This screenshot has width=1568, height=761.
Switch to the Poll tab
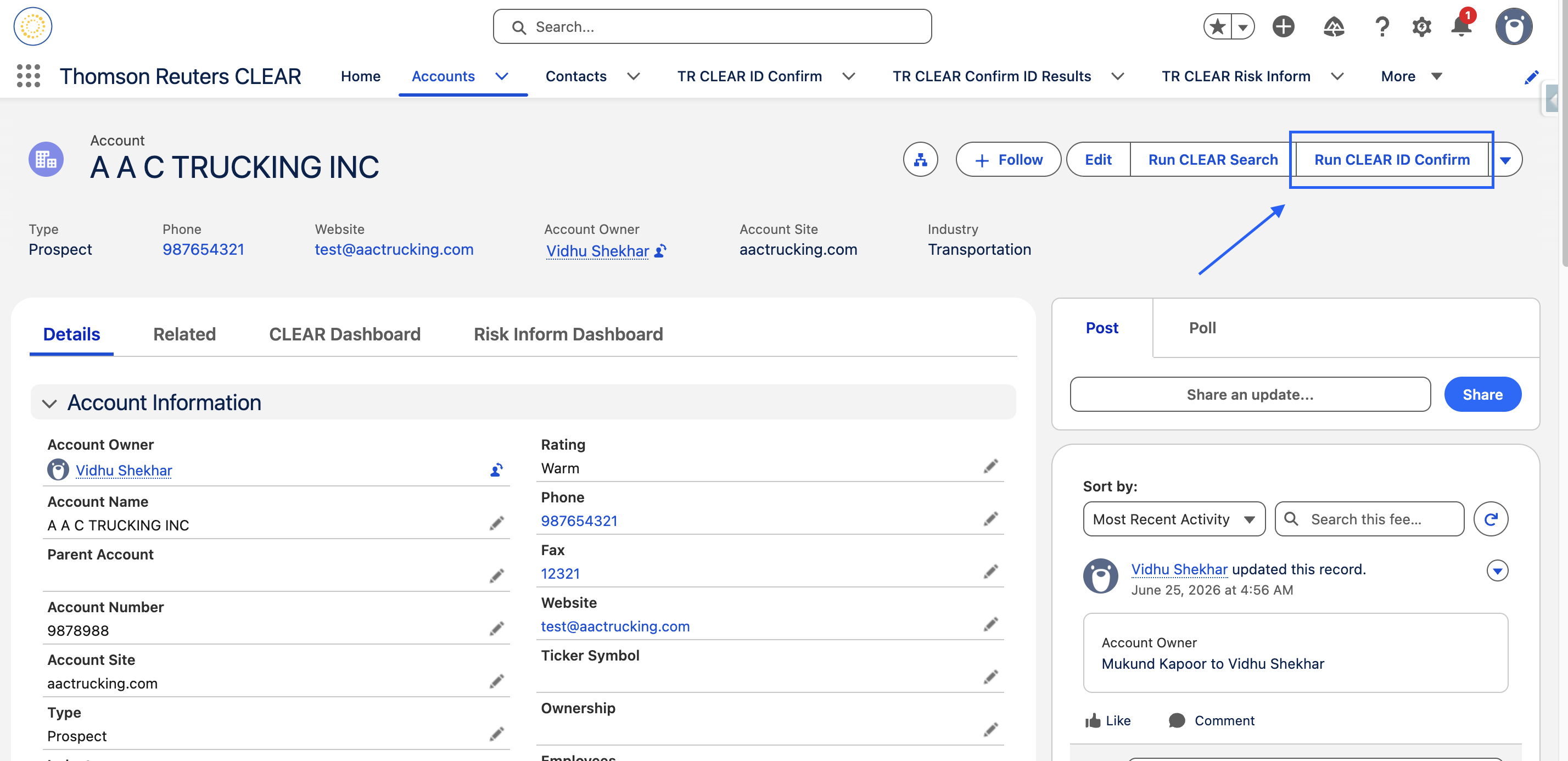tap(1202, 328)
